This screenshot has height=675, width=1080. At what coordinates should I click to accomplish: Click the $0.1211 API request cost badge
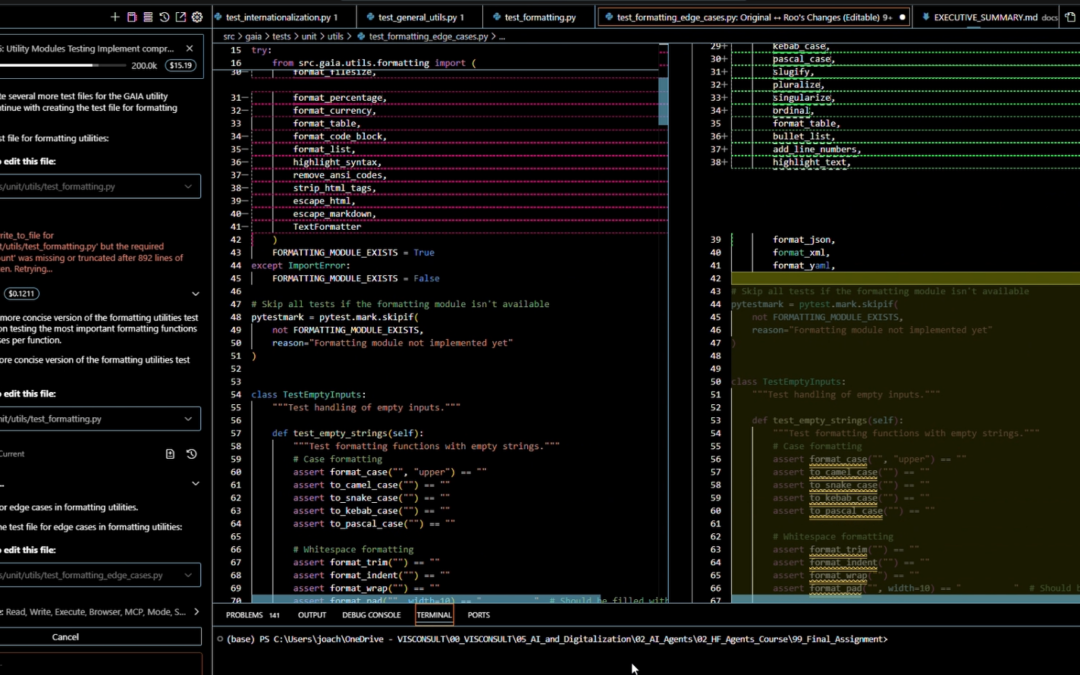click(21, 293)
